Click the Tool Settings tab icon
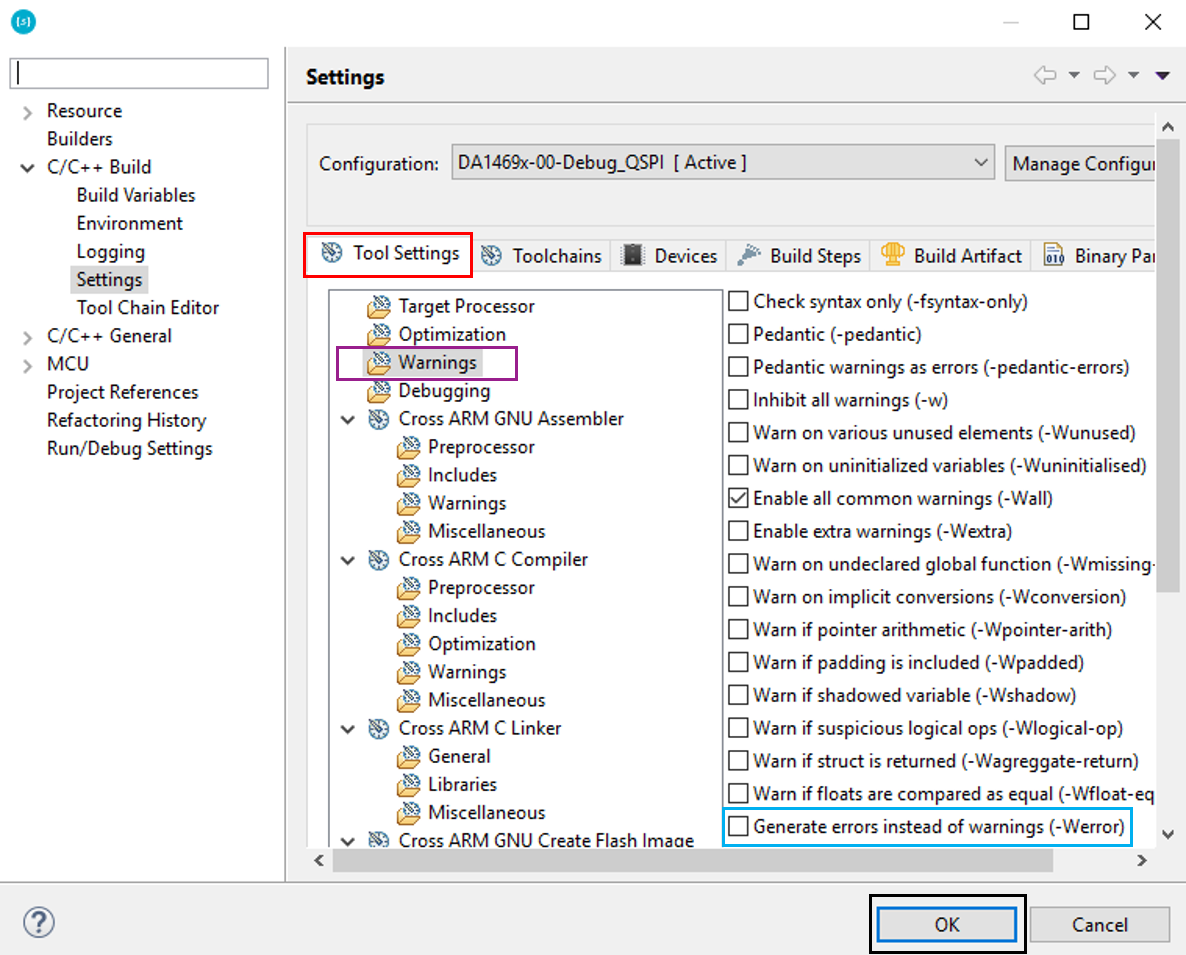The image size is (1186, 955). [x=331, y=253]
